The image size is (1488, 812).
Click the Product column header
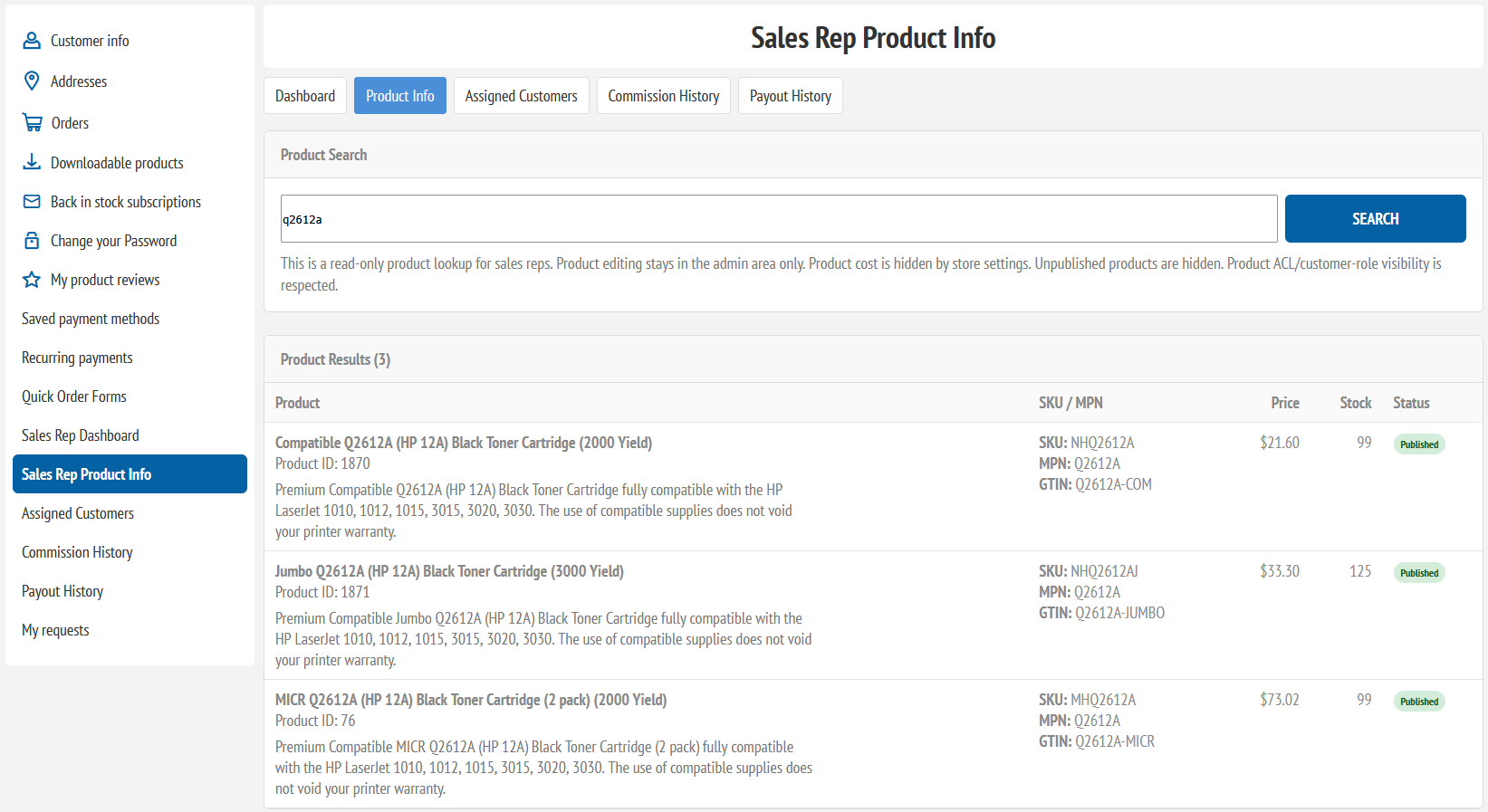point(297,403)
